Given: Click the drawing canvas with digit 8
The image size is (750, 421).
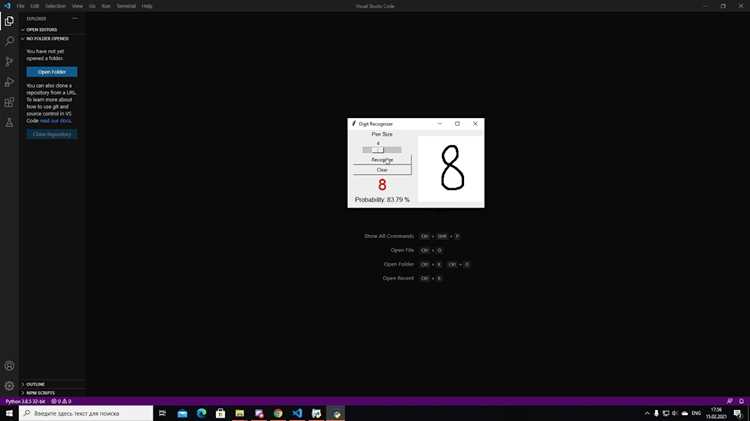Looking at the screenshot, I should [451, 169].
